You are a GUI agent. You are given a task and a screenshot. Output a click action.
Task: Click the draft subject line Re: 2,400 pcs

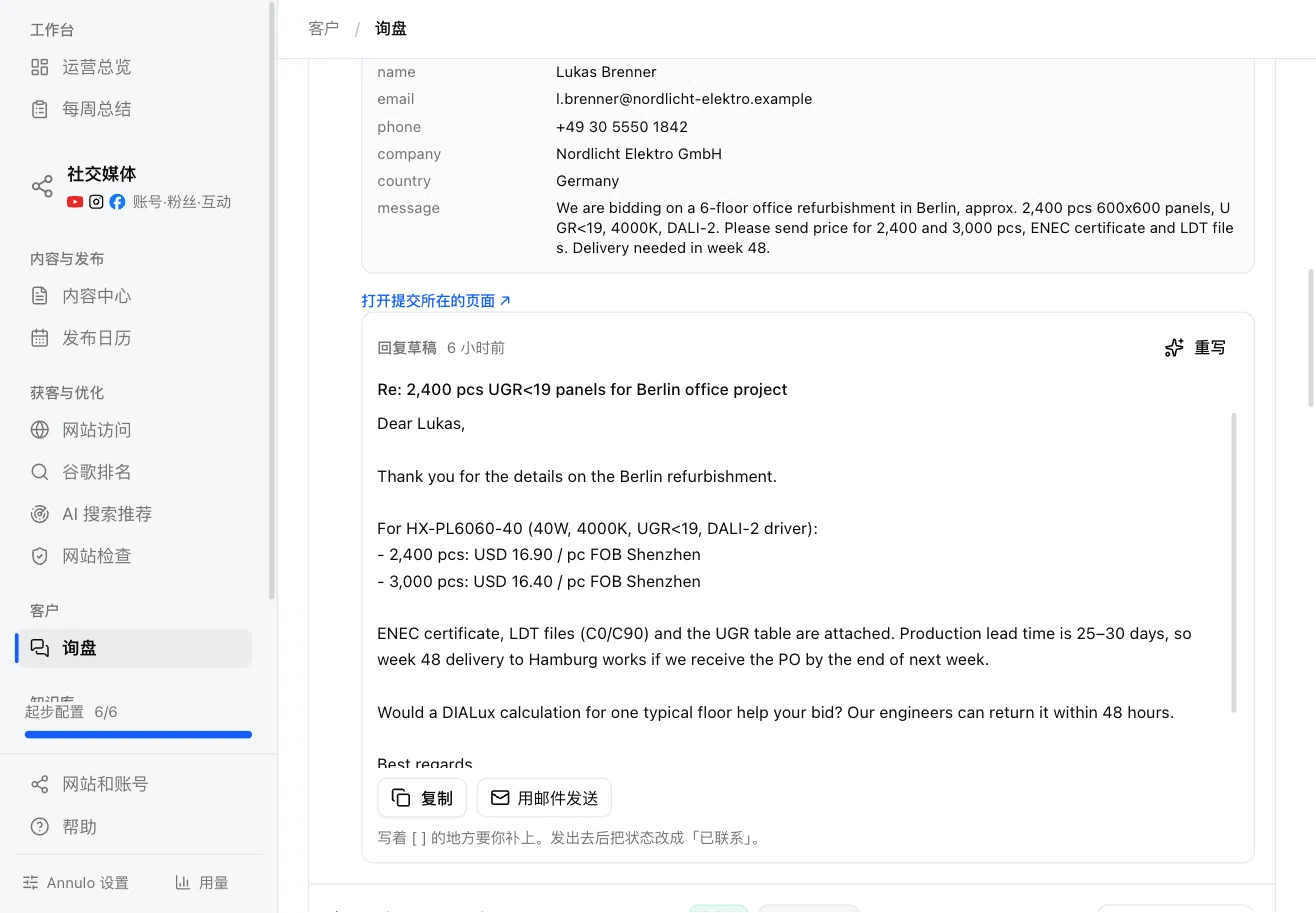tap(582, 389)
